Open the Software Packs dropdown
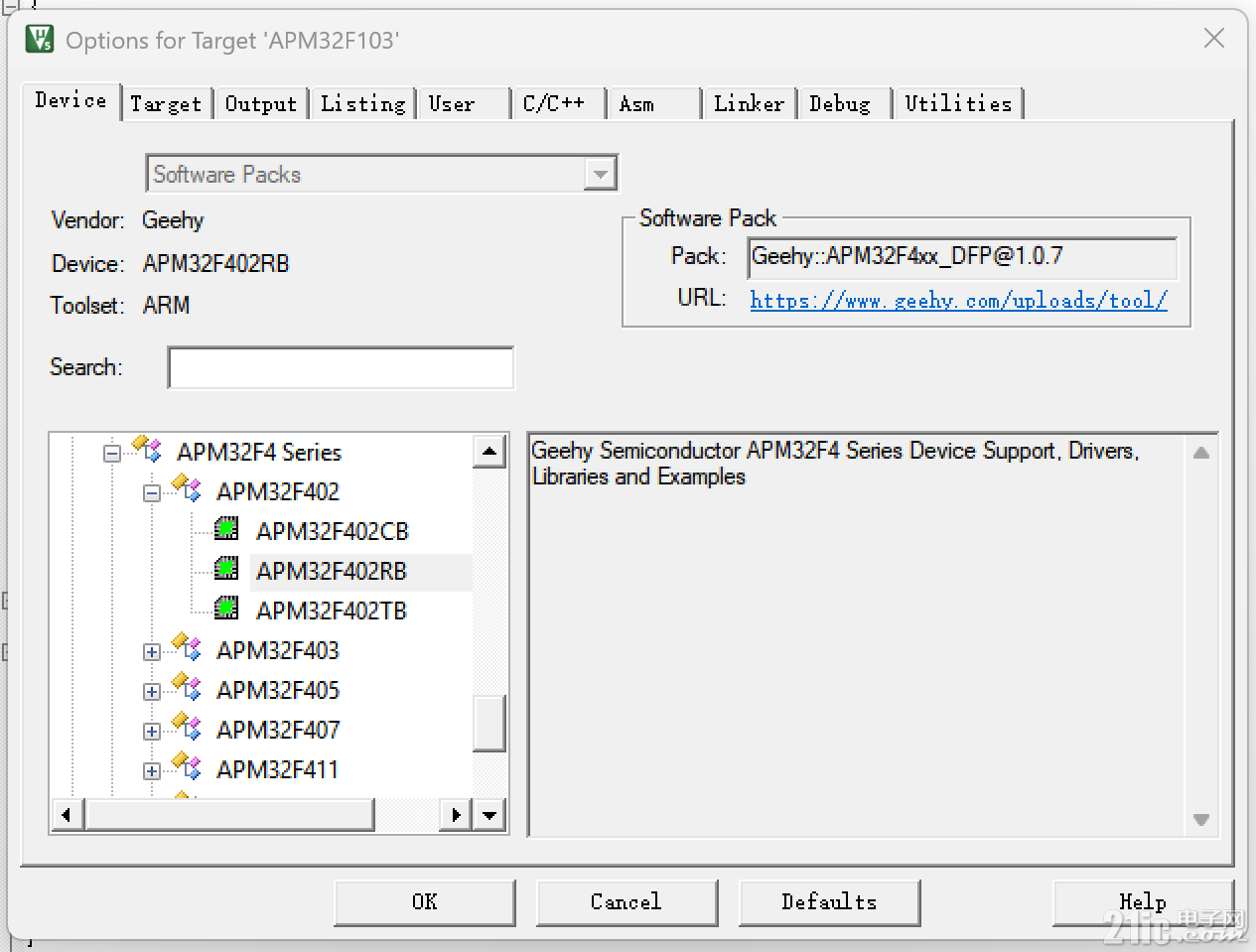 pyautogui.click(x=600, y=174)
